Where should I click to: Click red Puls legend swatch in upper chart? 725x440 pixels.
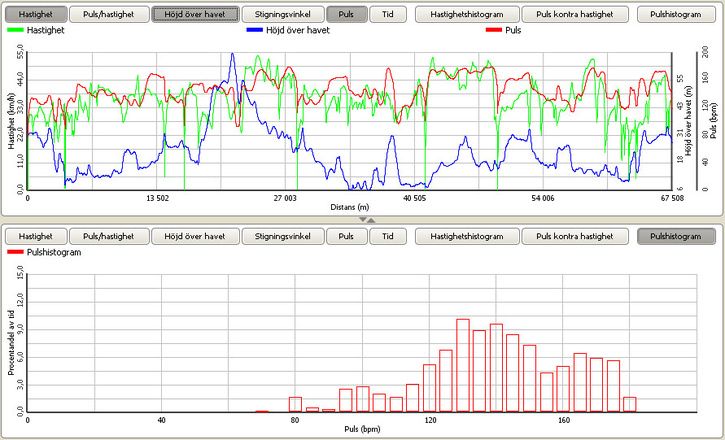click(x=494, y=31)
